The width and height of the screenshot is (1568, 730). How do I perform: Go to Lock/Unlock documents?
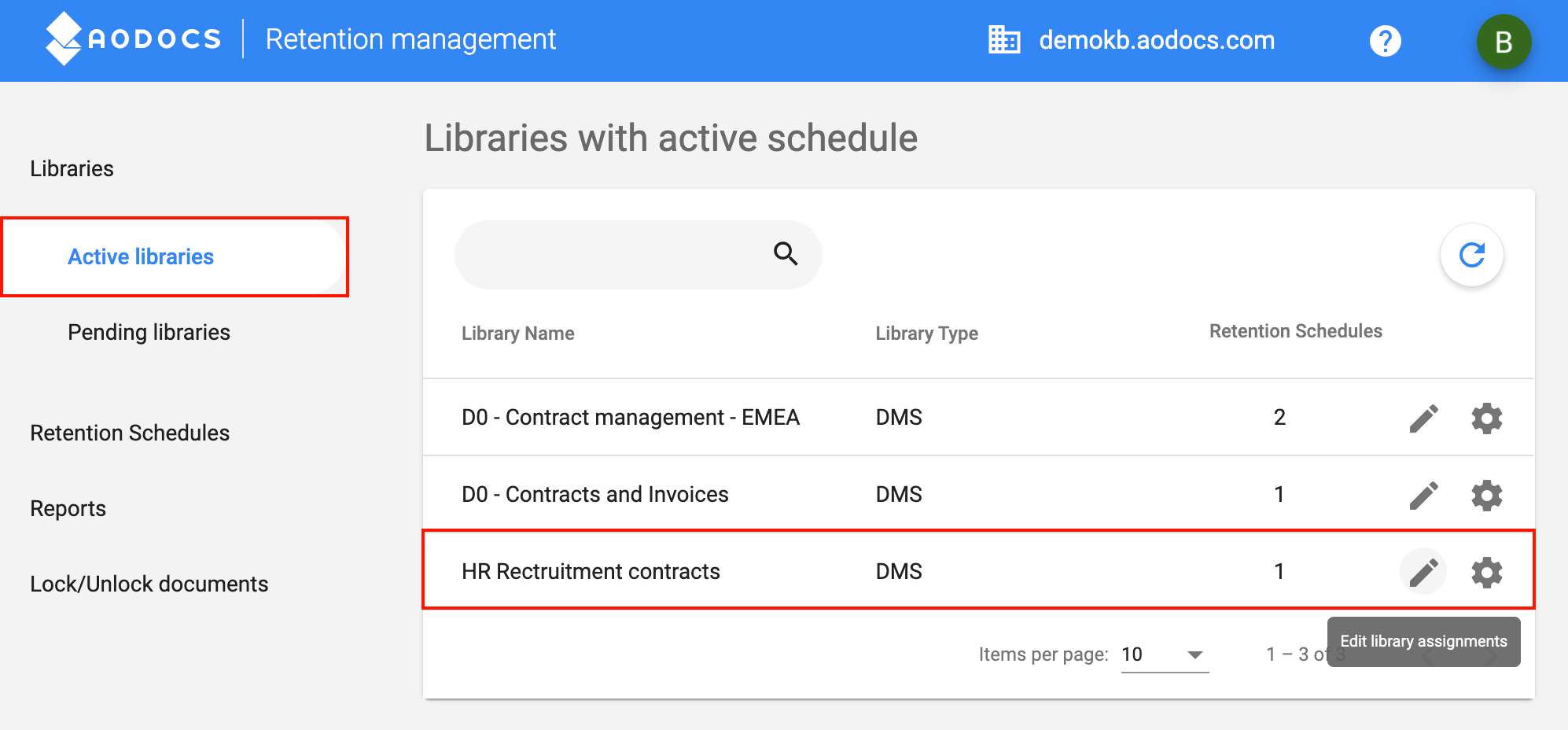coord(149,583)
